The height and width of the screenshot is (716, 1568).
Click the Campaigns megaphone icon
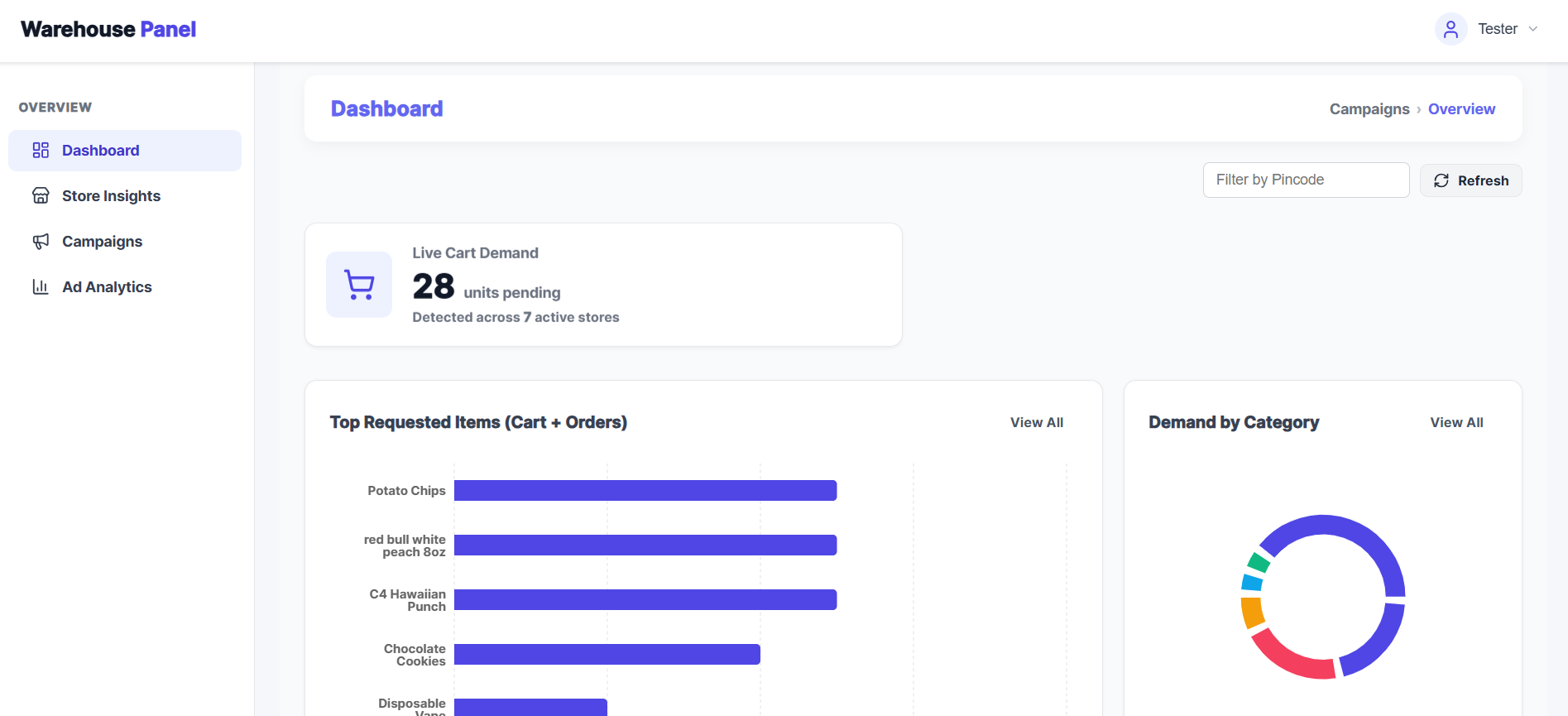41,242
